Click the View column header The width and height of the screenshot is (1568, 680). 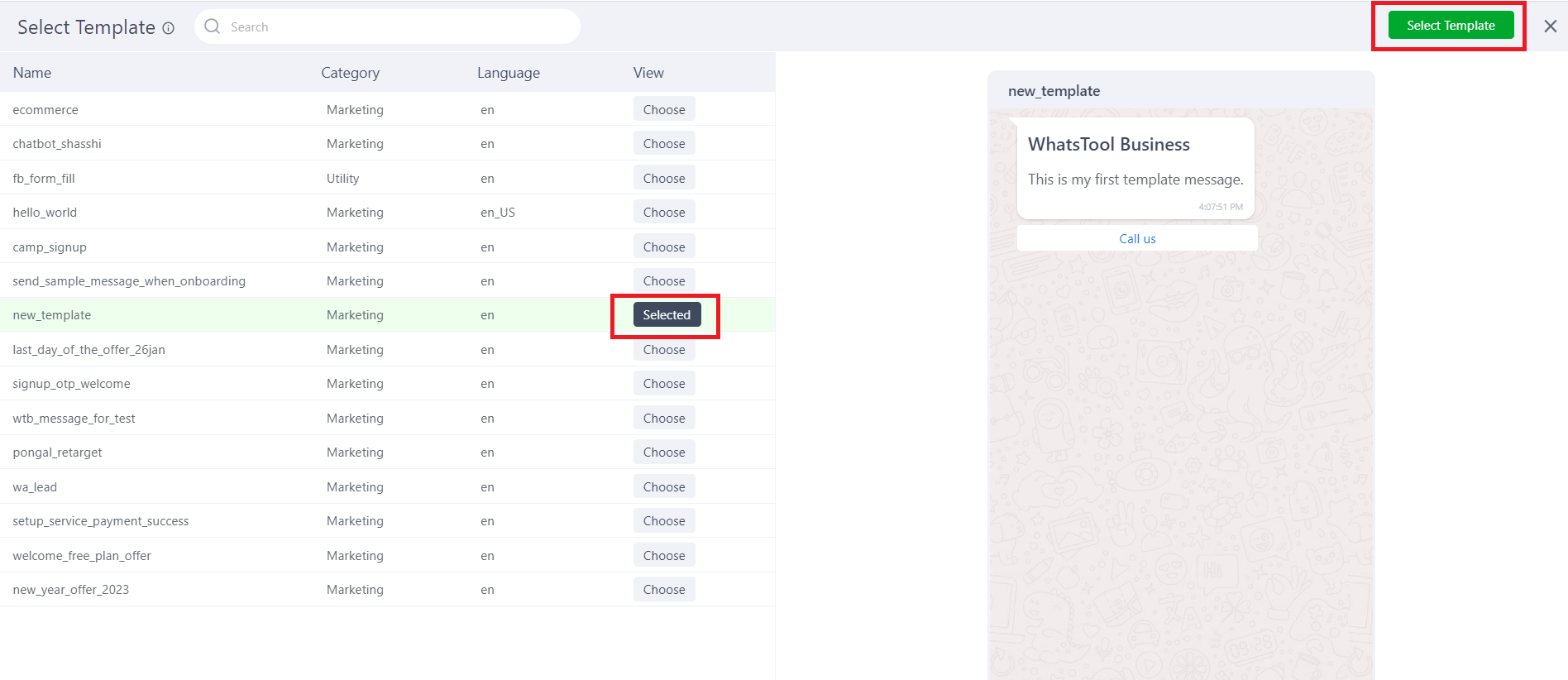click(x=648, y=73)
